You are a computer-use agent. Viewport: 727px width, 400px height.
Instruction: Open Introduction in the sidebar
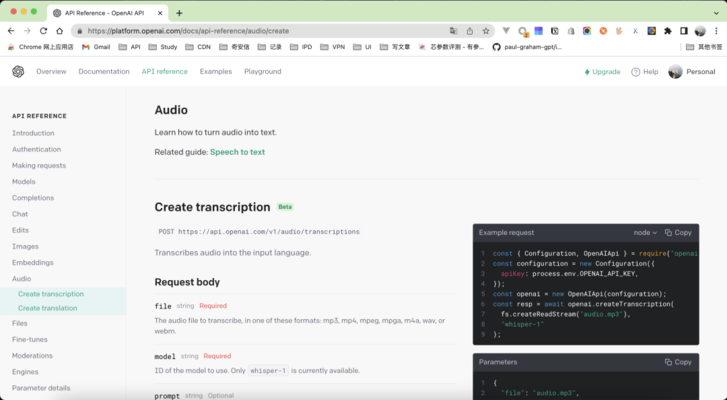click(x=33, y=133)
